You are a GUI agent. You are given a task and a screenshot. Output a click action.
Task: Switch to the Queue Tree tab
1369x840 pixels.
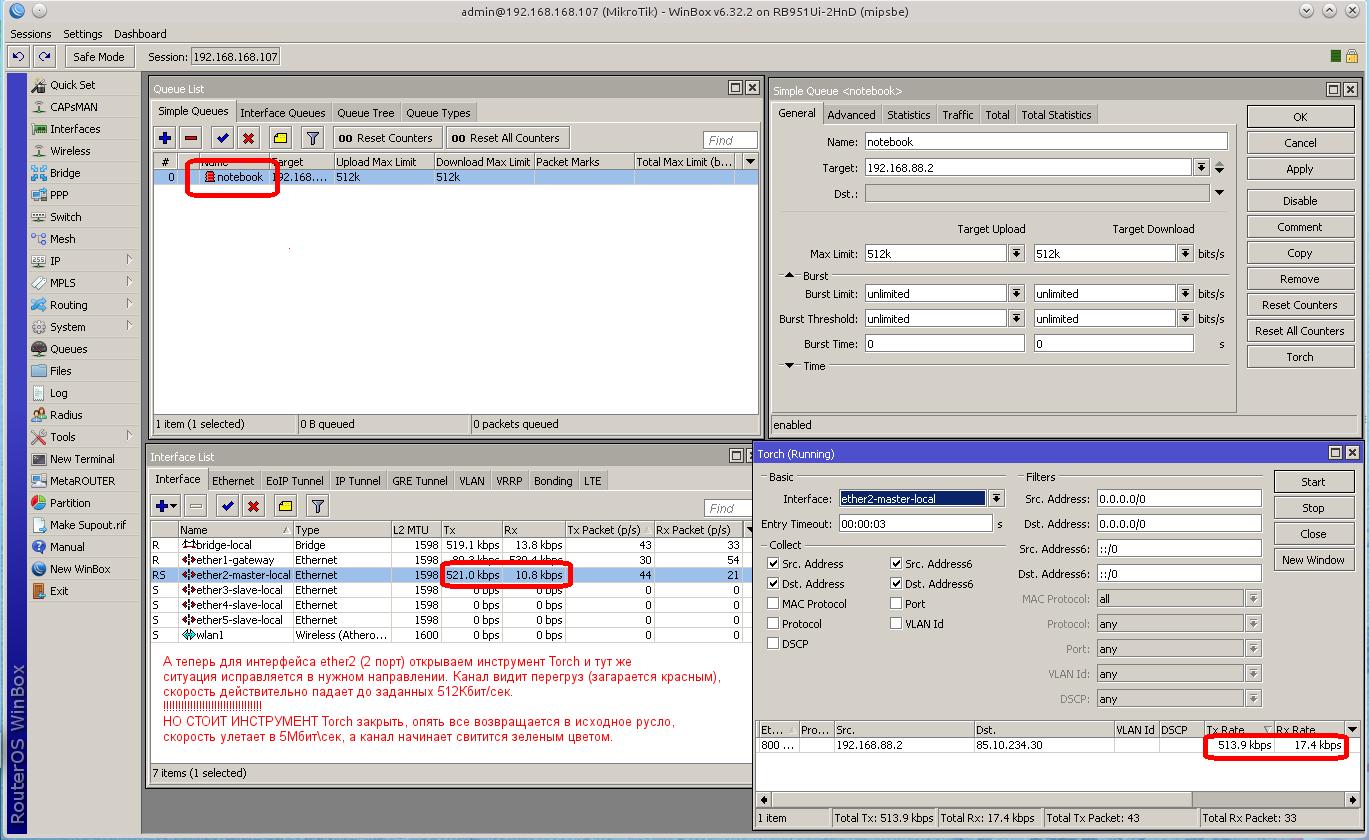(x=365, y=113)
